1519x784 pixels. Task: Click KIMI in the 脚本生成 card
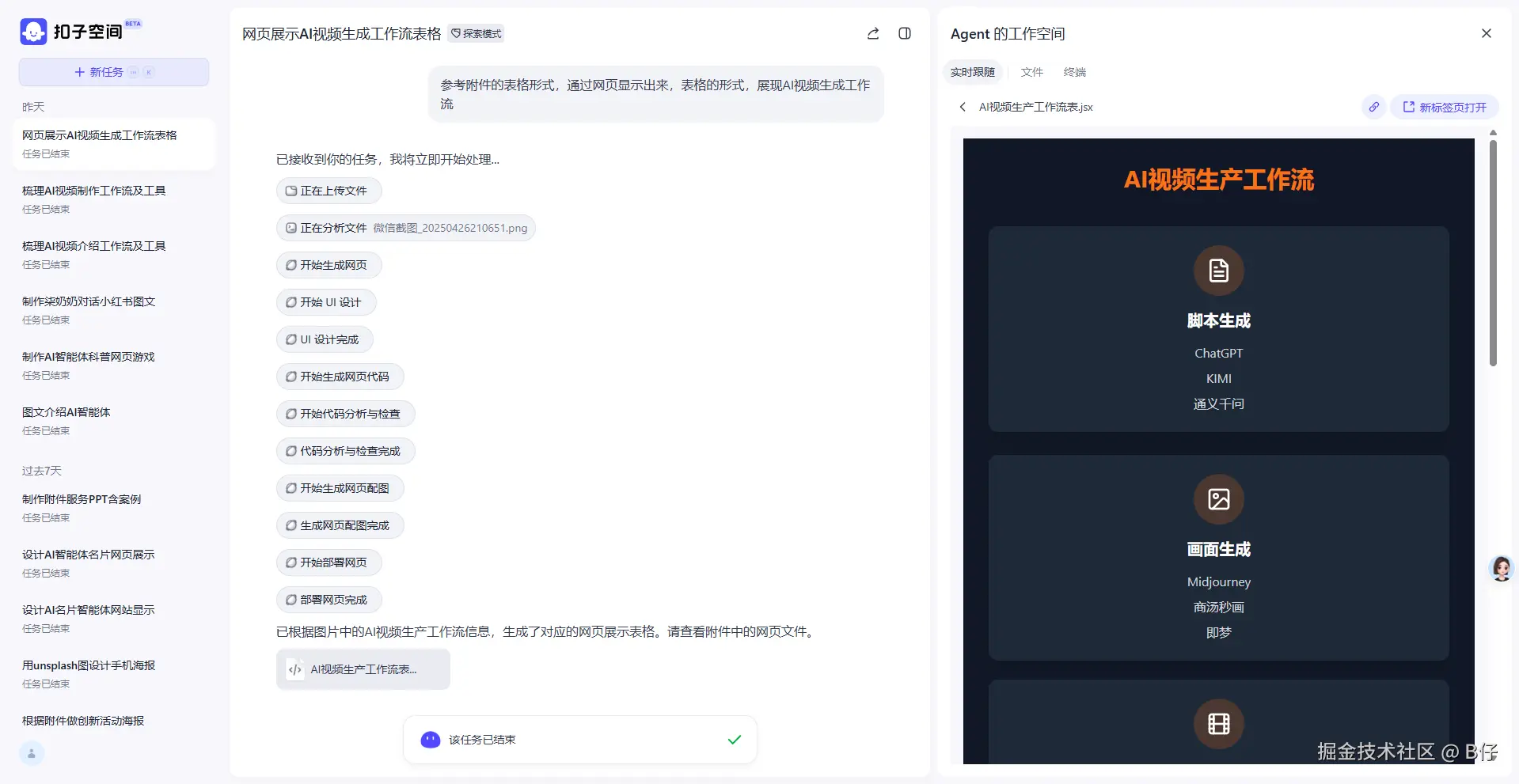tap(1218, 378)
